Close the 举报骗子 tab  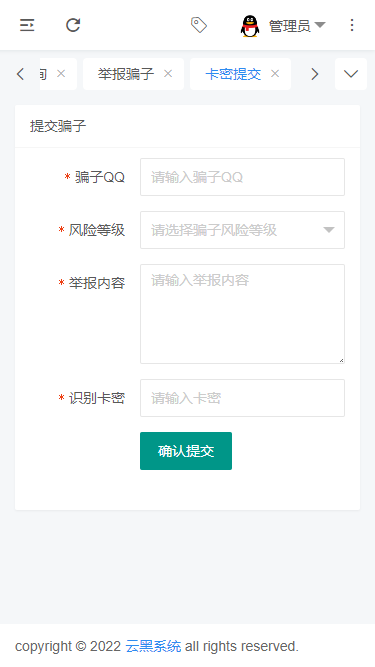pos(168,74)
